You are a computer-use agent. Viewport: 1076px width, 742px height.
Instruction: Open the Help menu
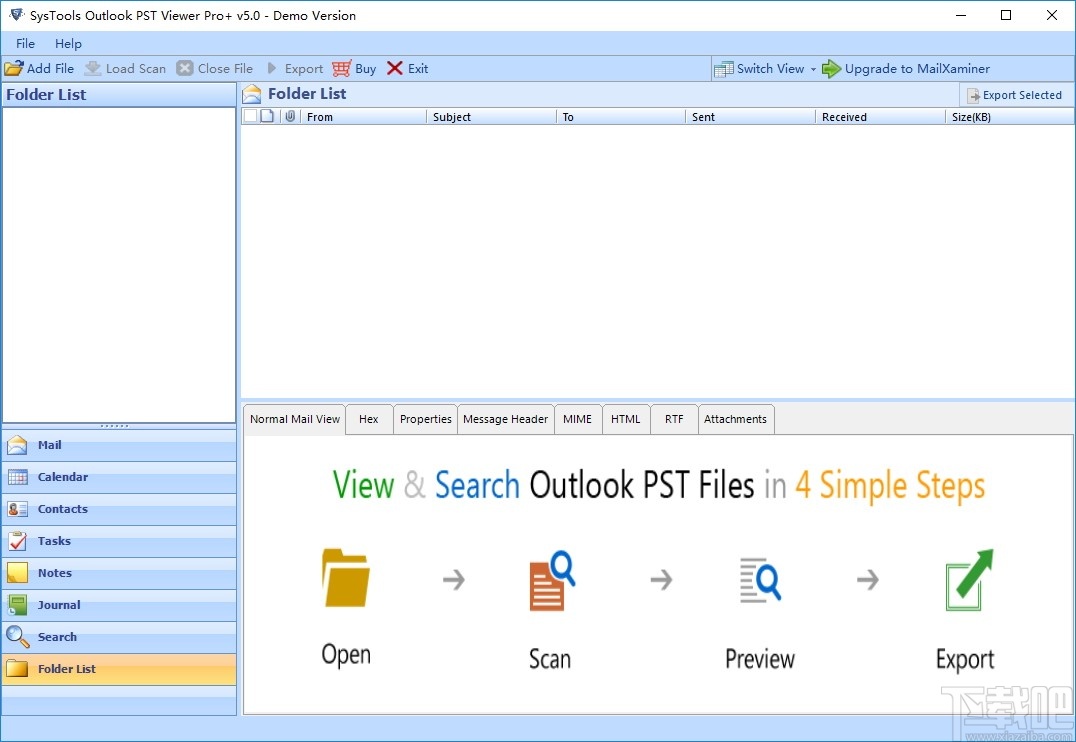coord(68,43)
